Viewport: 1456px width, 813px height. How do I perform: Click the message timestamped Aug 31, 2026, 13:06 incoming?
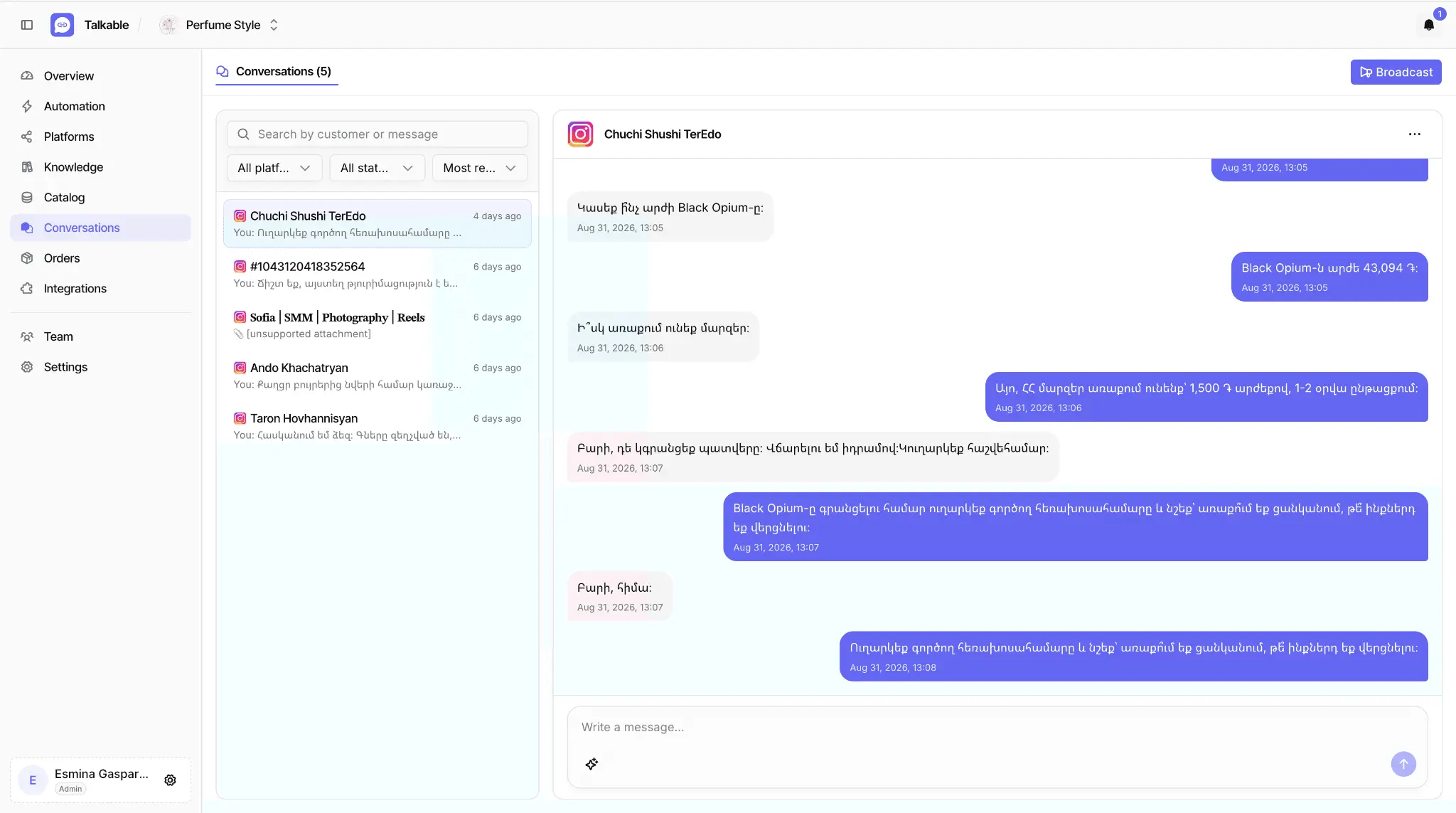pos(663,336)
